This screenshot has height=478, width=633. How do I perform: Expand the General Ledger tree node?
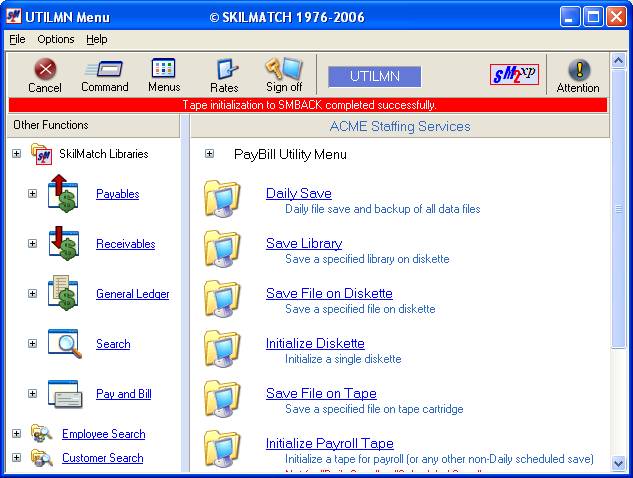click(x=33, y=294)
